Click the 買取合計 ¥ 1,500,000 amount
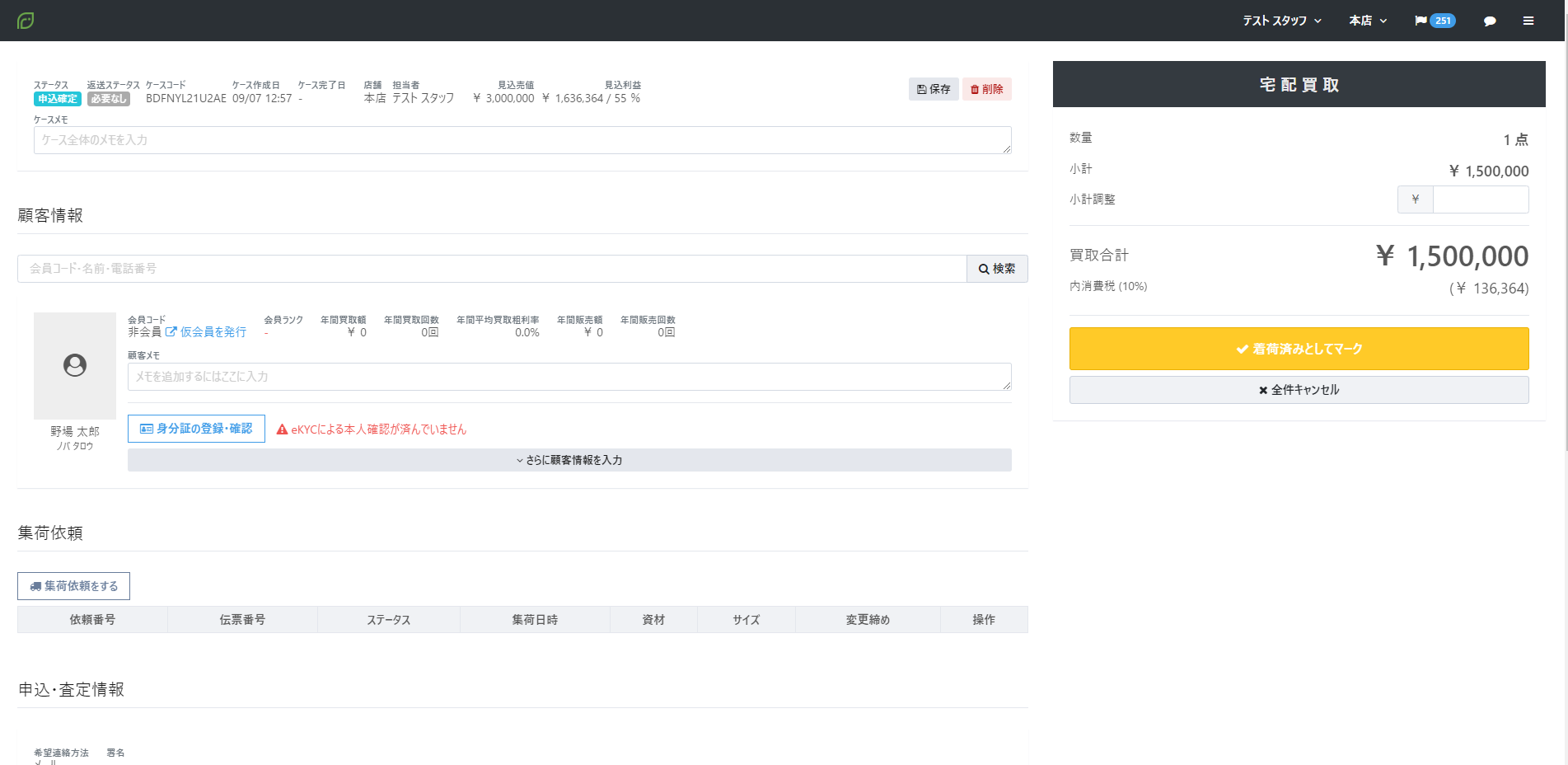1568x765 pixels. 1452,256
